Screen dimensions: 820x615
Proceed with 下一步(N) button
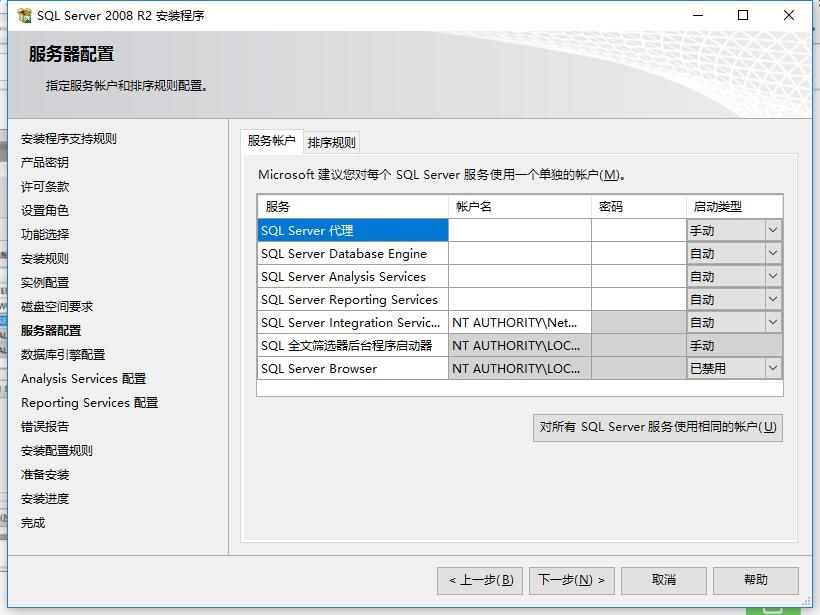pos(572,580)
